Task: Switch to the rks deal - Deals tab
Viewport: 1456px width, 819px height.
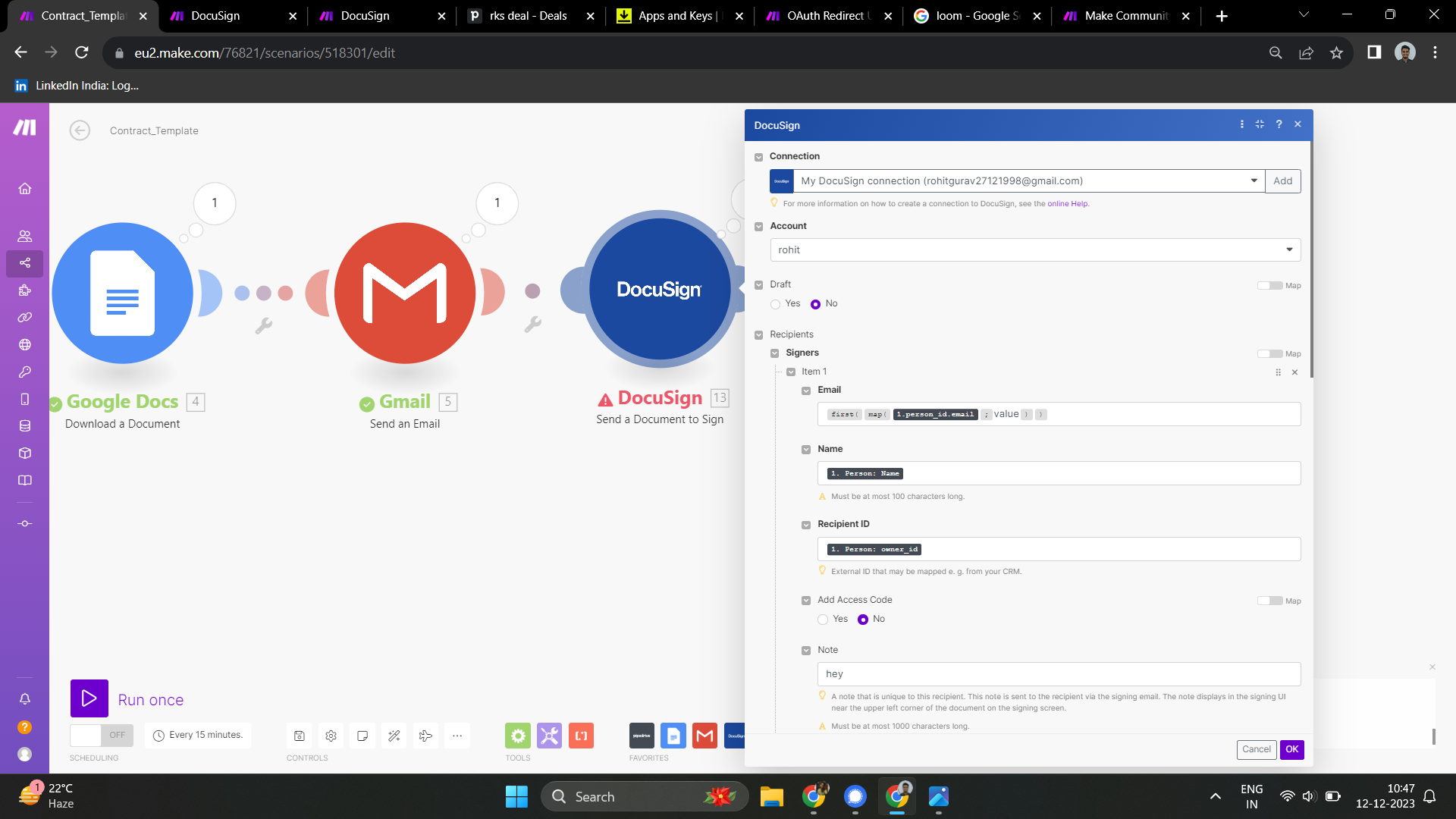Action: tap(529, 16)
